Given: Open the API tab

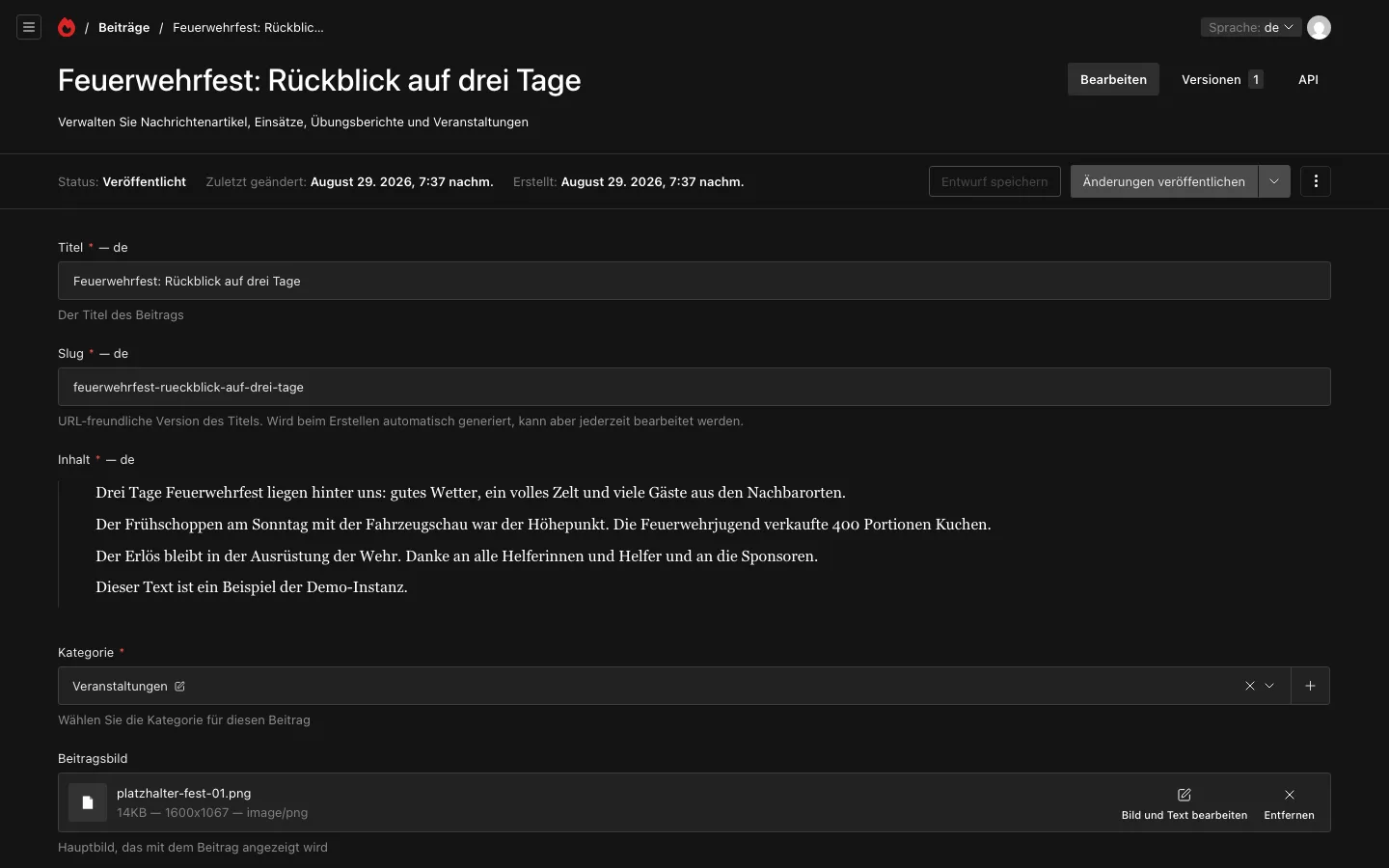Looking at the screenshot, I should point(1308,79).
